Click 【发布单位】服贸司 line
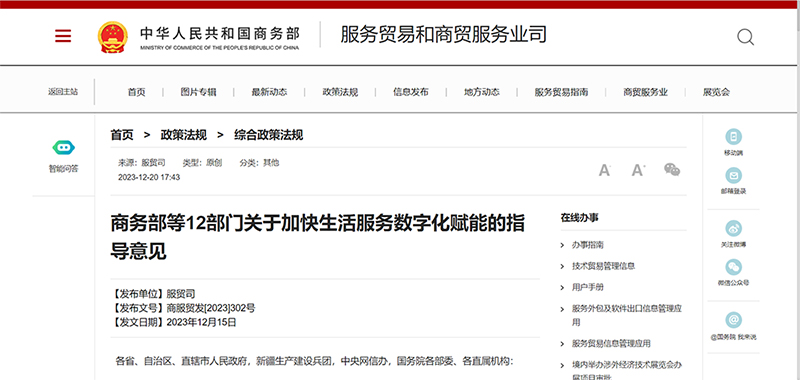The width and height of the screenshot is (800, 380). (x=153, y=294)
